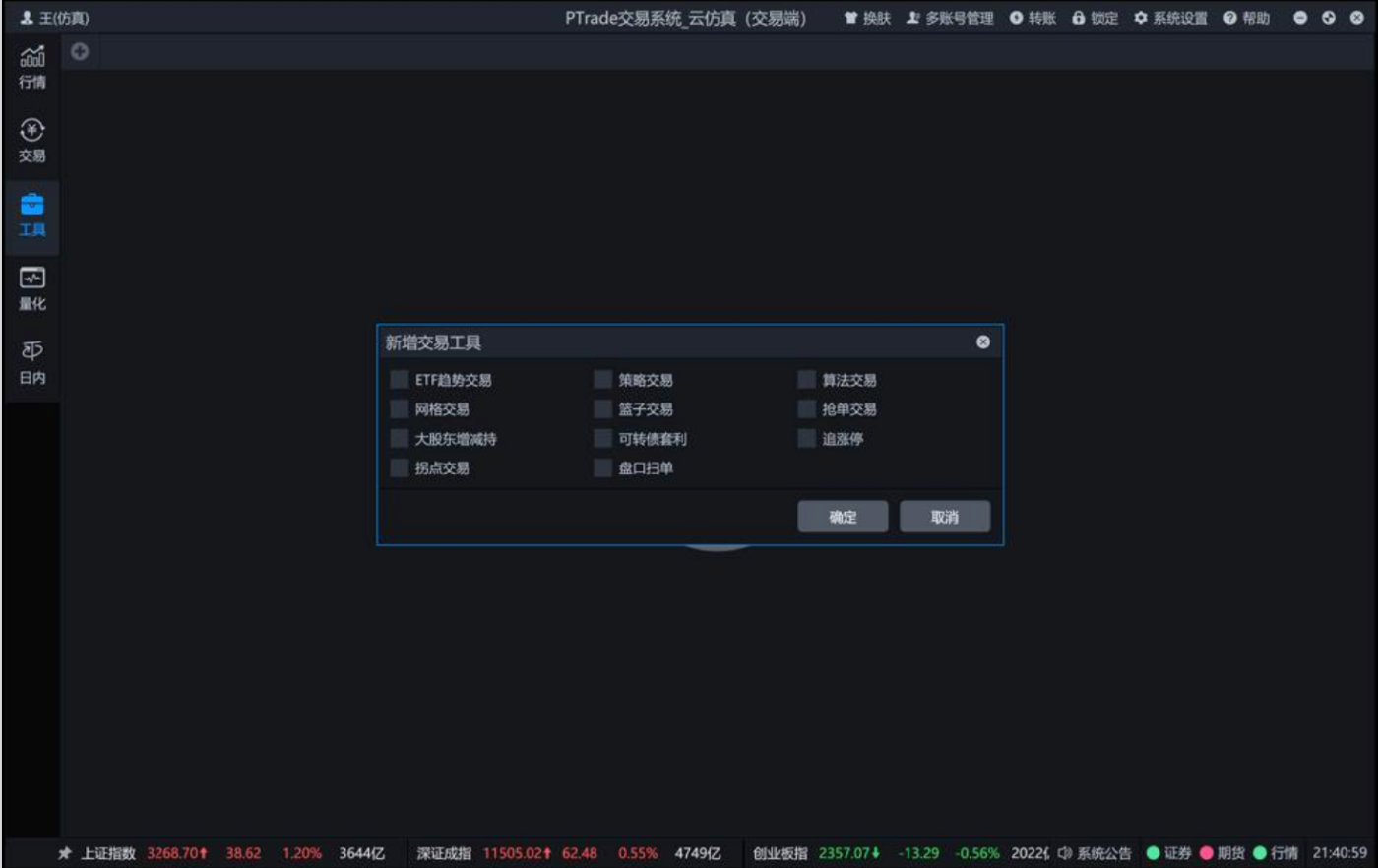The width and height of the screenshot is (1378, 868).
Task: Click the user account 王(仿真) label
Action: 54,18
